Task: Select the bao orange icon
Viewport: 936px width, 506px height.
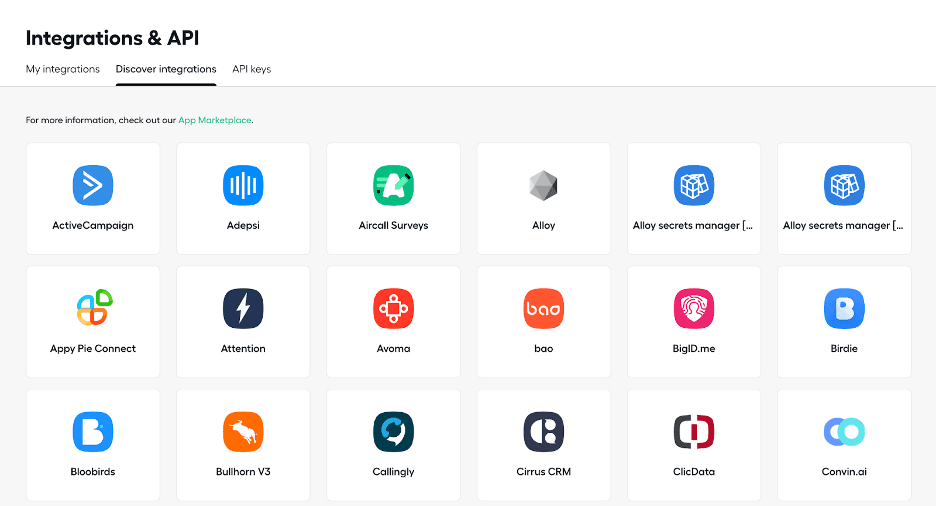Action: click(543, 308)
